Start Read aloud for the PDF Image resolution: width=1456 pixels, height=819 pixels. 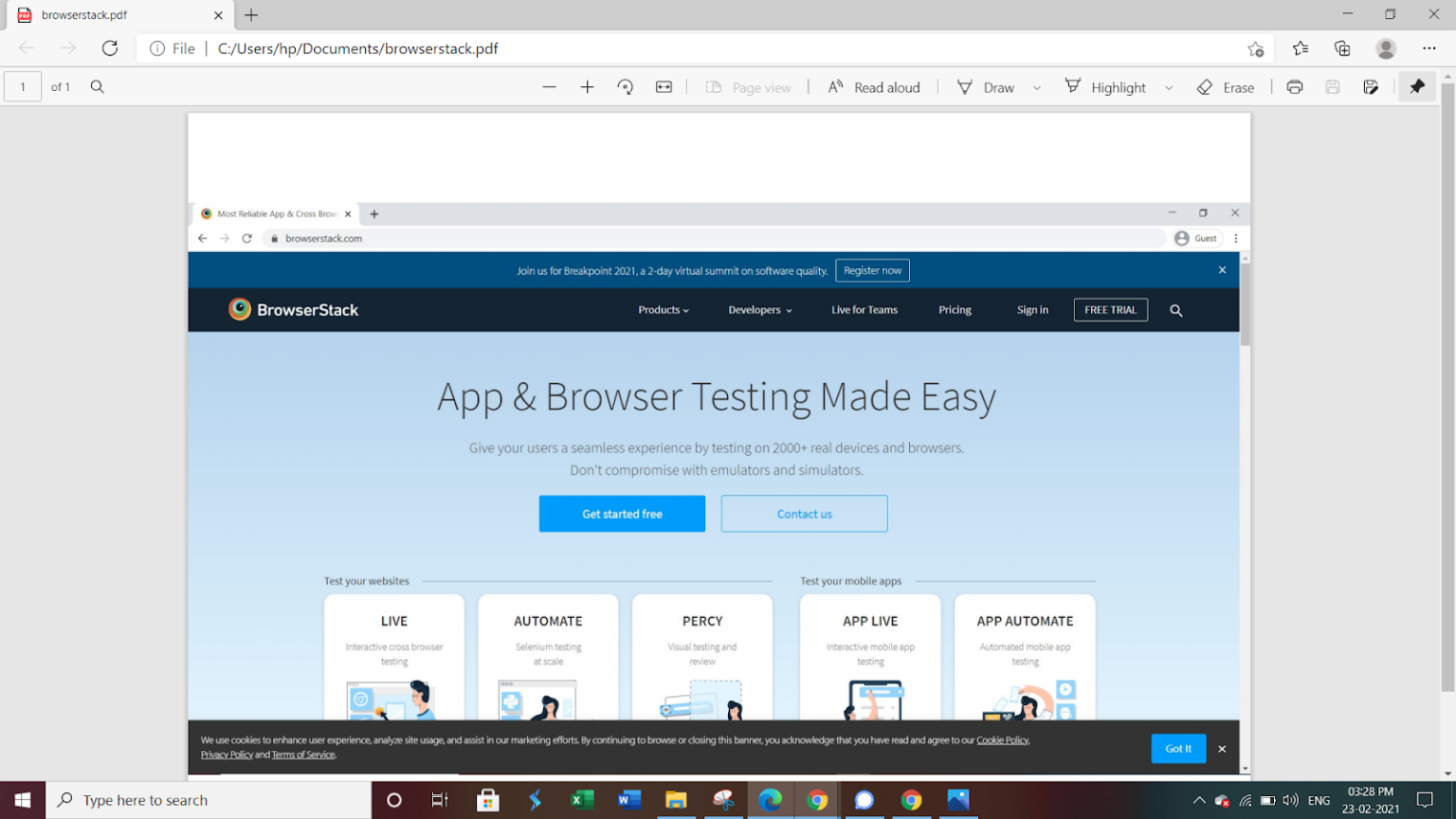873,86
